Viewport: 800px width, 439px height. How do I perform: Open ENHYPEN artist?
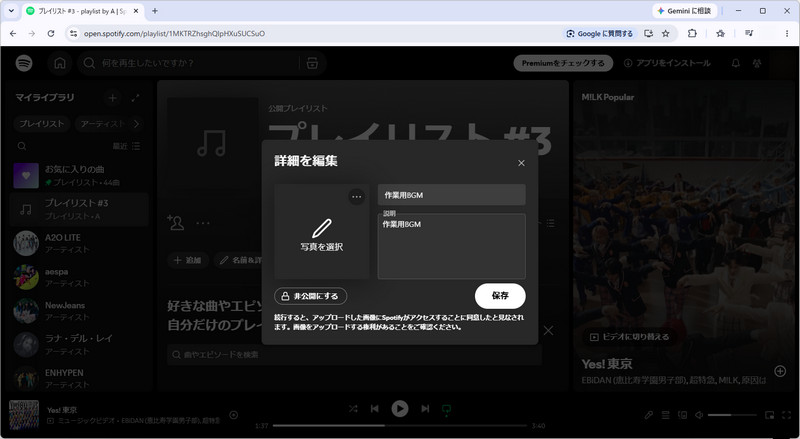(79, 378)
